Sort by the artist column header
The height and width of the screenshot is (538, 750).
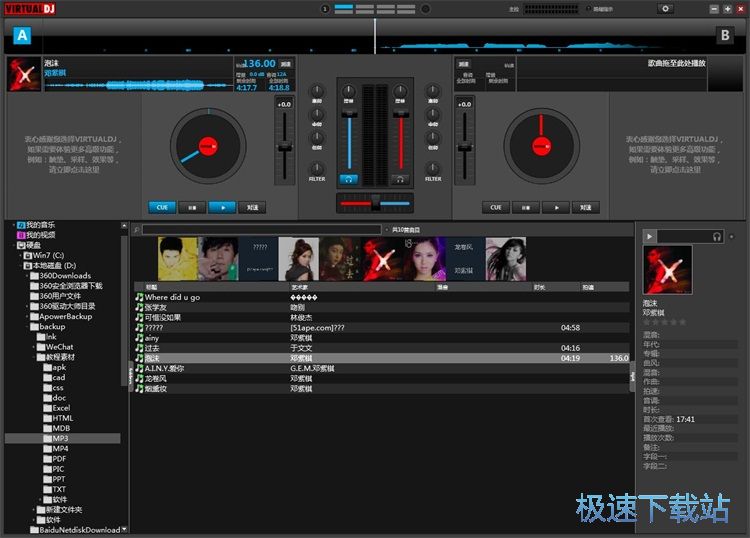point(362,287)
